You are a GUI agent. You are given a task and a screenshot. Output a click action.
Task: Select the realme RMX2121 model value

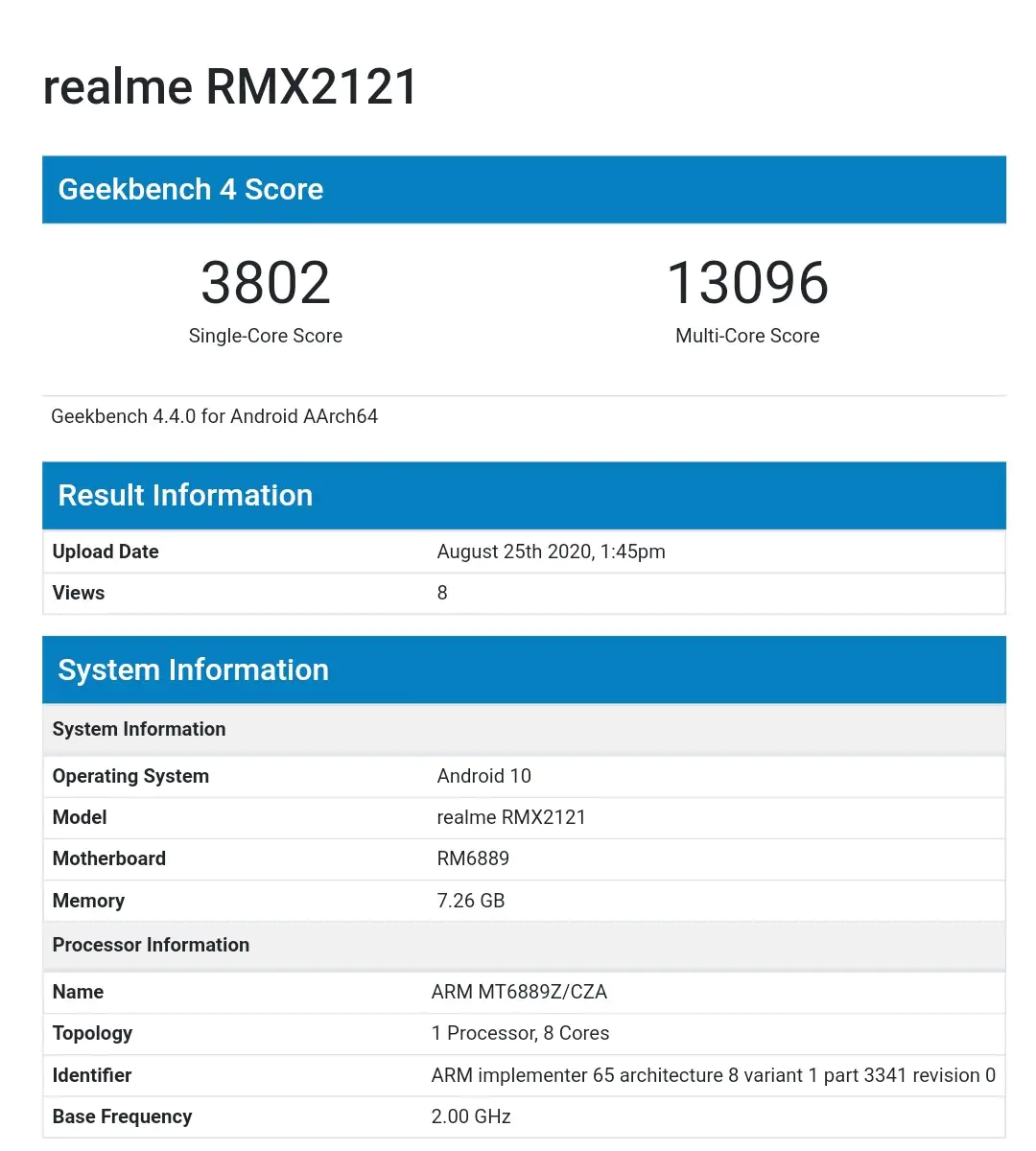coord(511,817)
